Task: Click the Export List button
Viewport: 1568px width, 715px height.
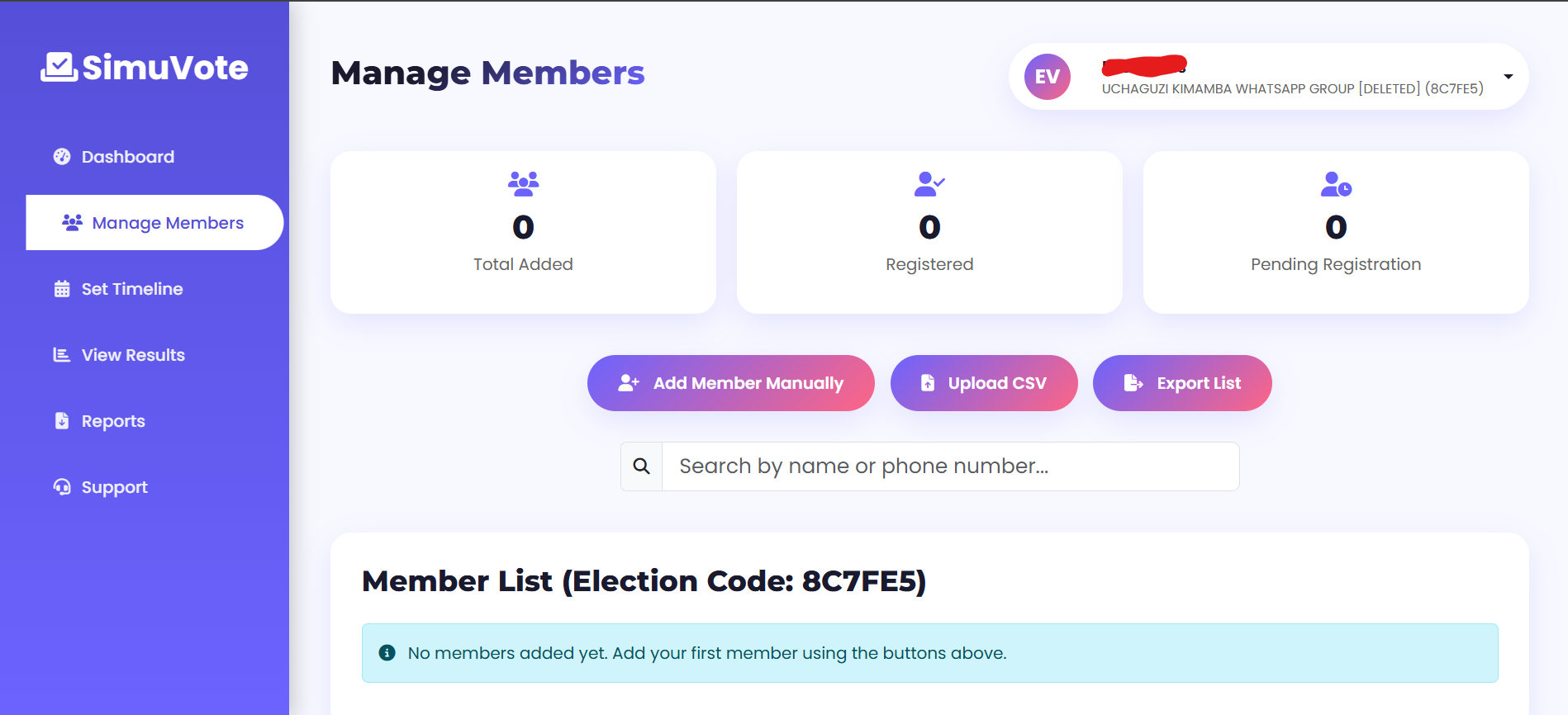Action: 1181,383
